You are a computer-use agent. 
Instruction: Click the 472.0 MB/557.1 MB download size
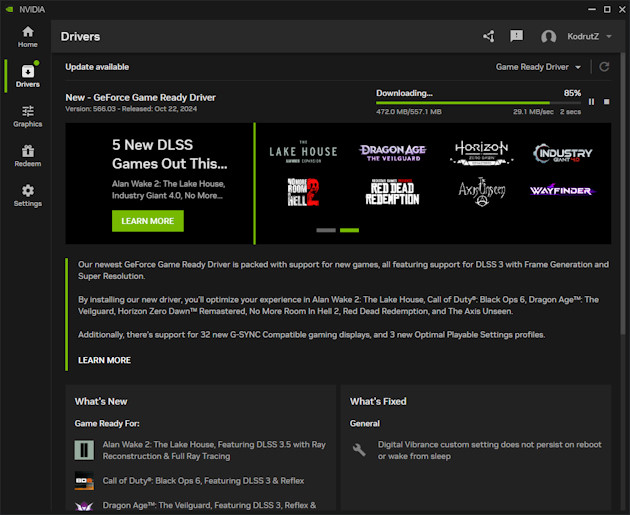click(x=409, y=112)
